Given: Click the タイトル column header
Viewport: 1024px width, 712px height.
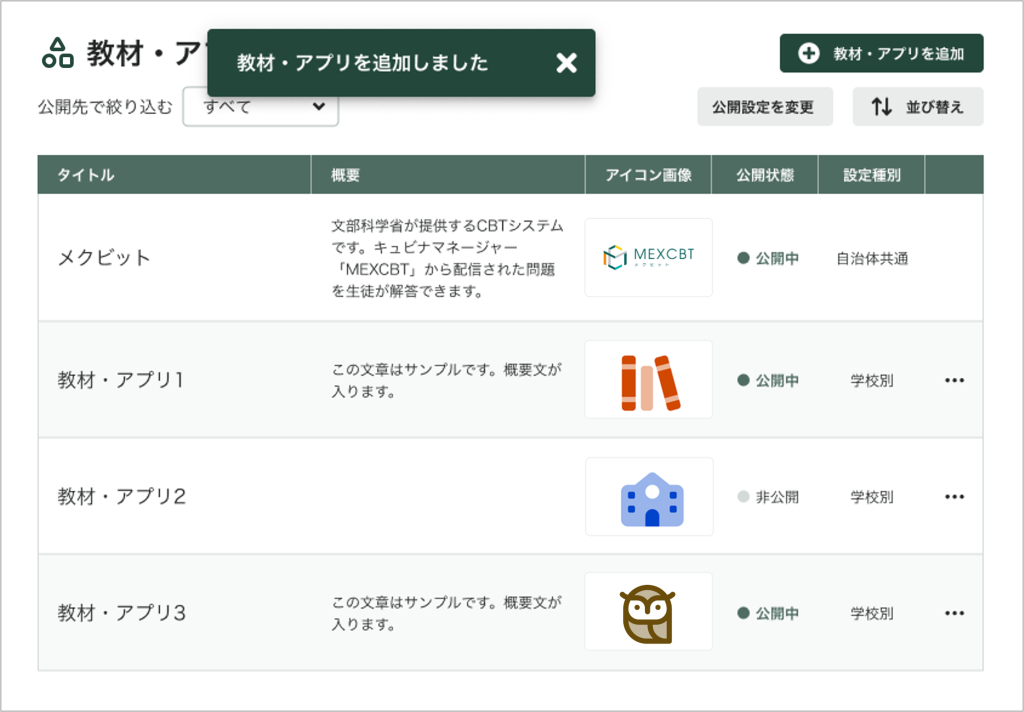Looking at the screenshot, I should click(174, 174).
